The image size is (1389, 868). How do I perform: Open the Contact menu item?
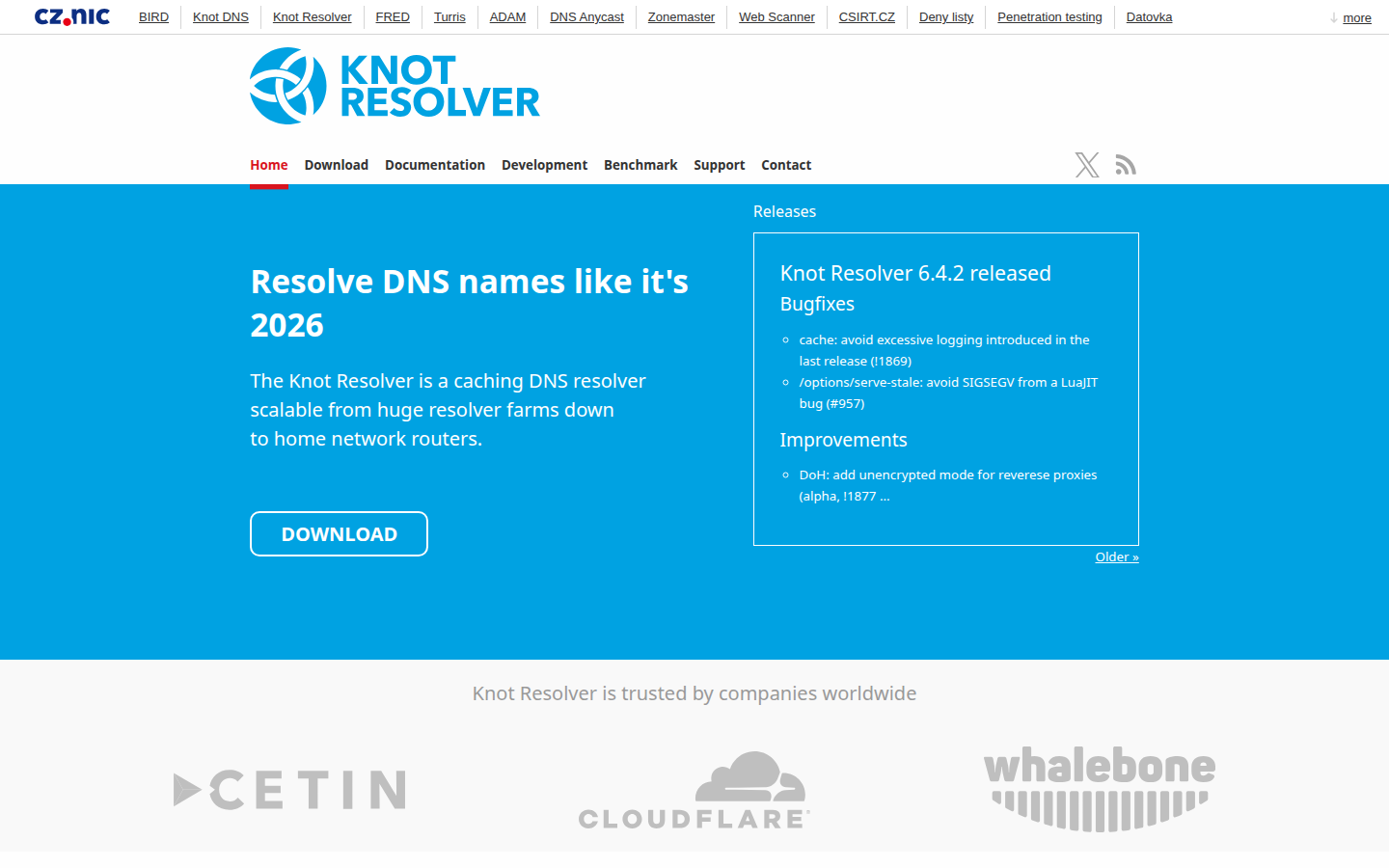(786, 165)
